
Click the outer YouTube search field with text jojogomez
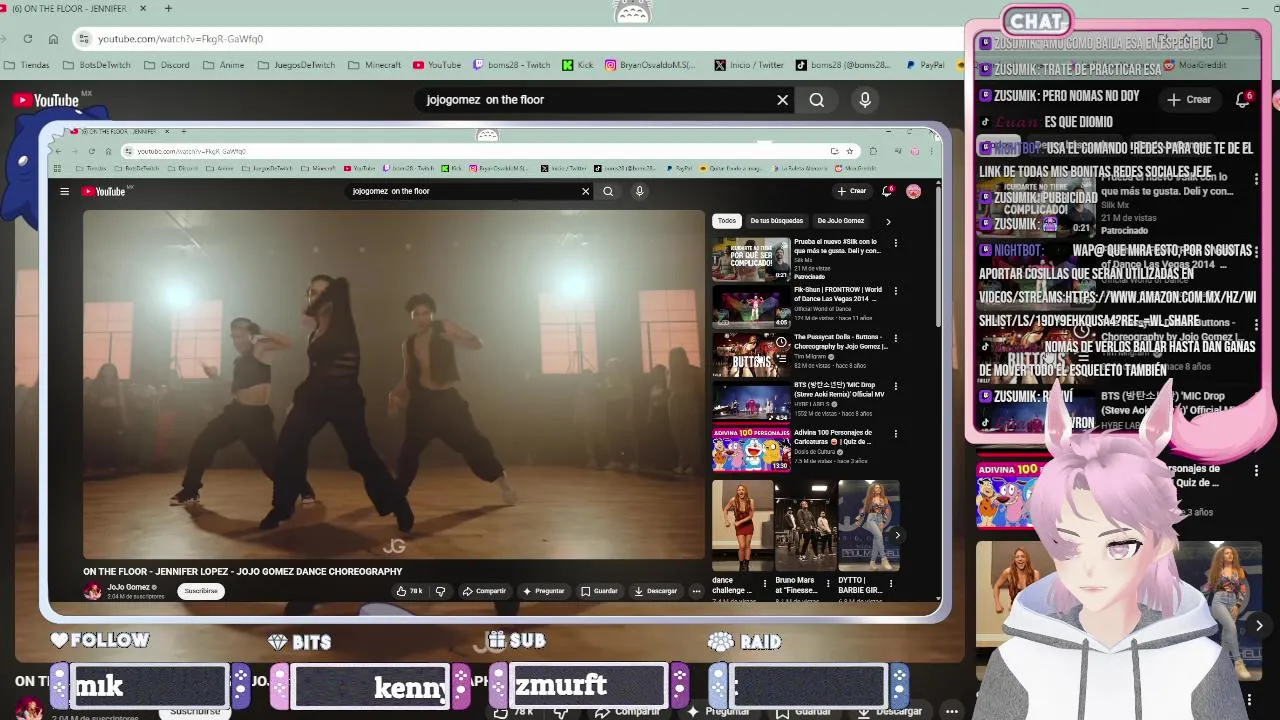(595, 100)
